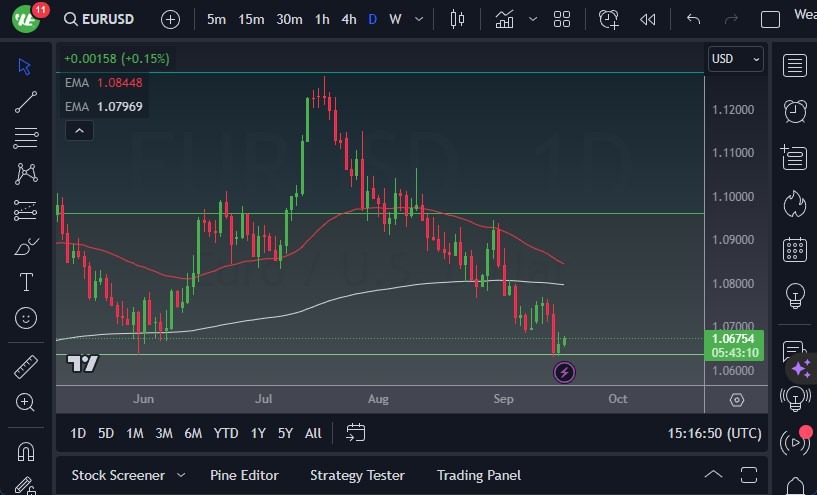Screen dimensions: 817x495
Task: Expand the additional timeframes dropdown arrow
Action: pyautogui.click(x=418, y=19)
